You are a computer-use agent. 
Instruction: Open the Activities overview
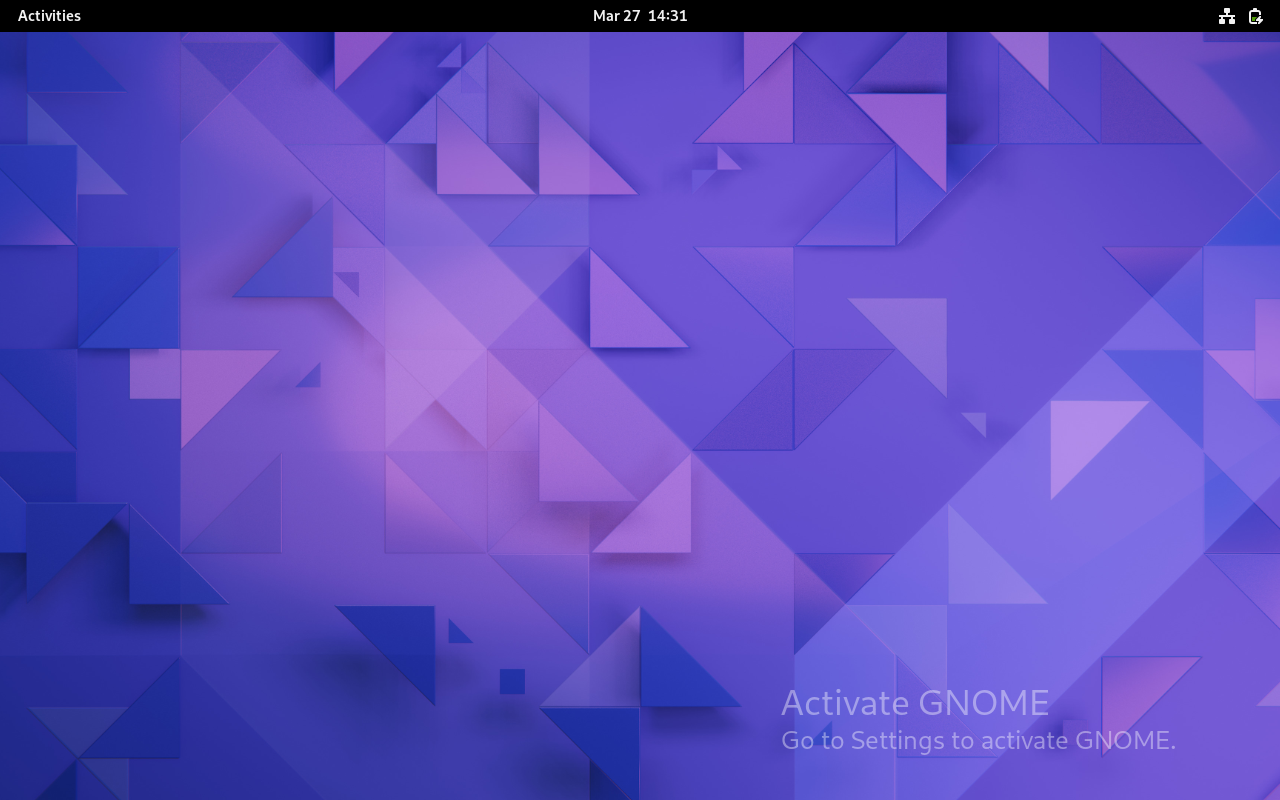(x=49, y=16)
